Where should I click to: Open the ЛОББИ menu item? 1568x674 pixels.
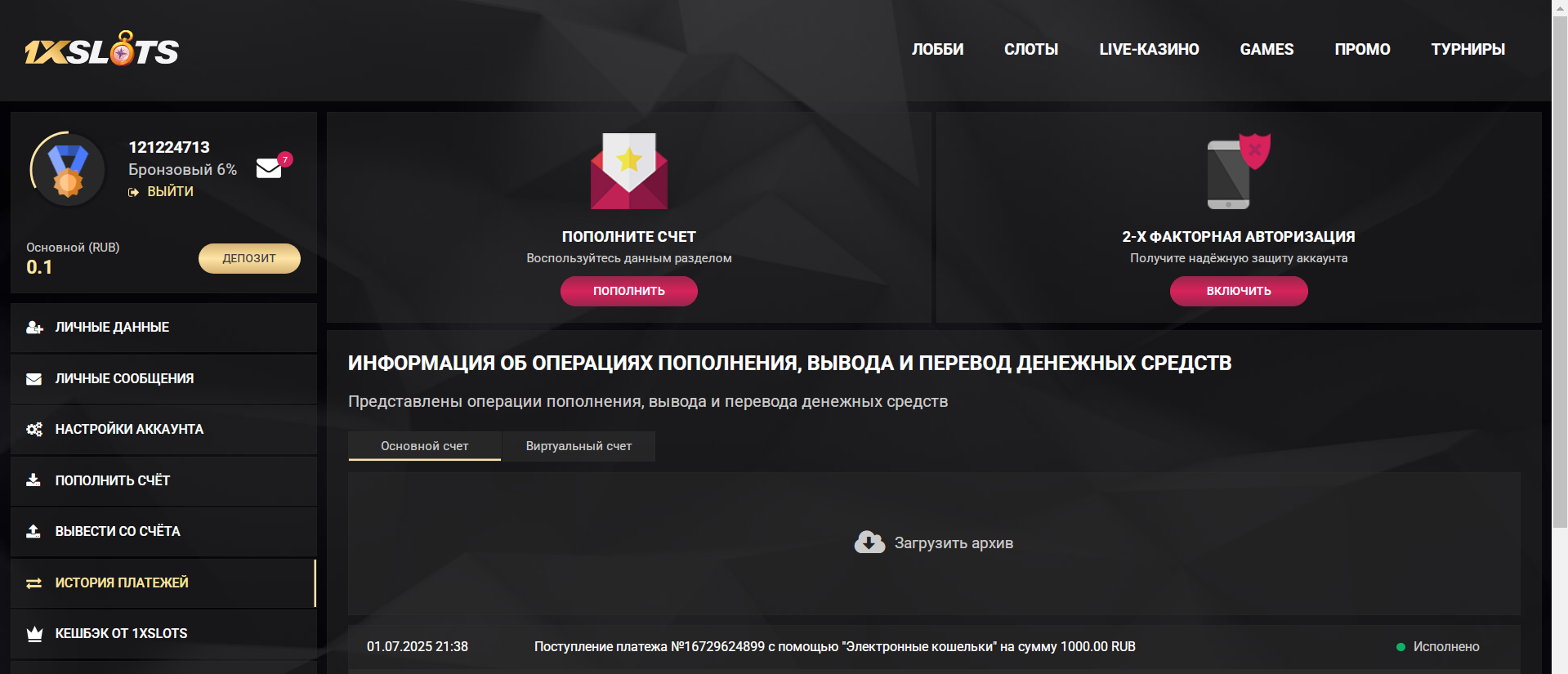[x=938, y=50]
